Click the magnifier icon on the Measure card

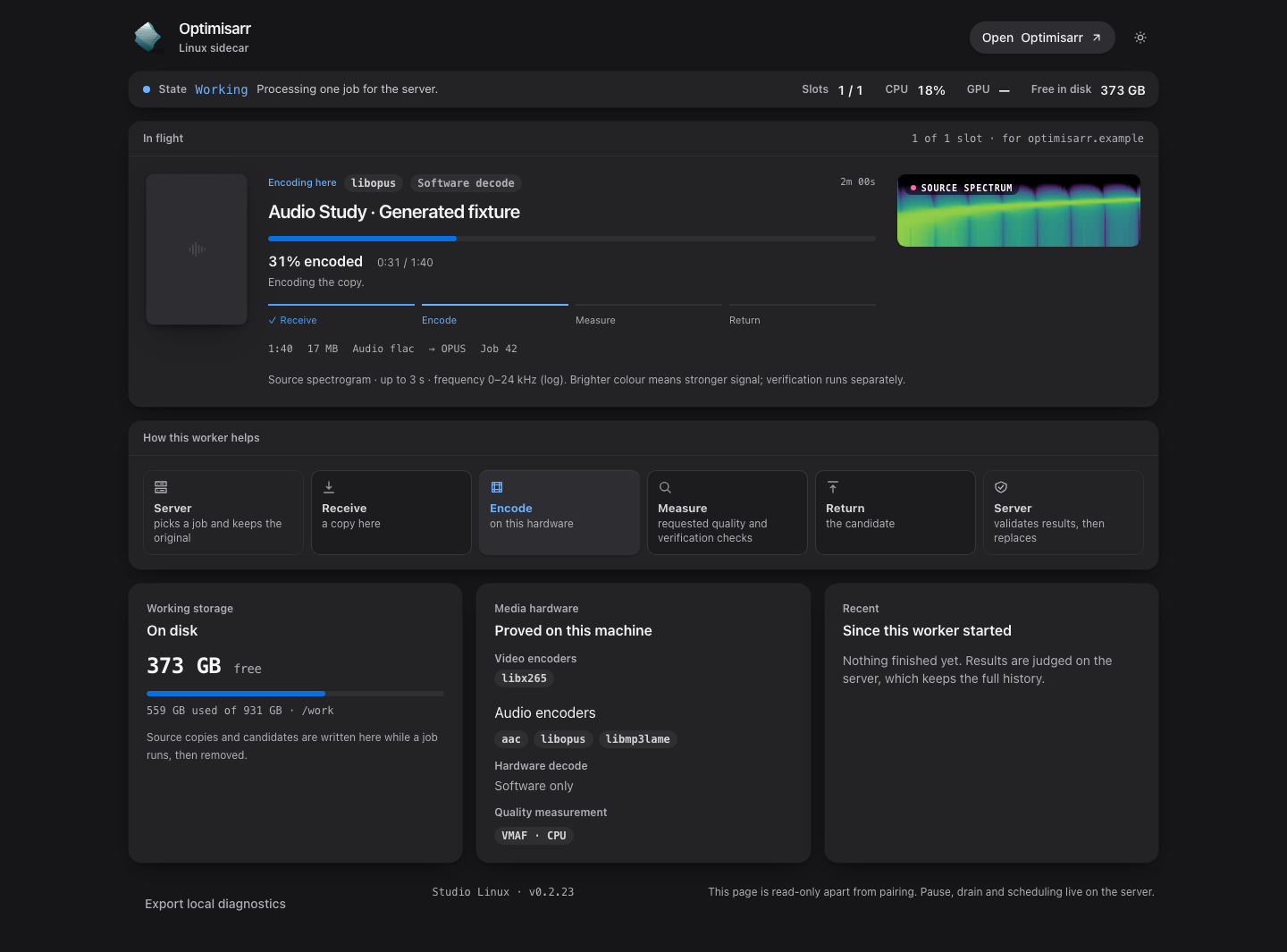(665, 487)
